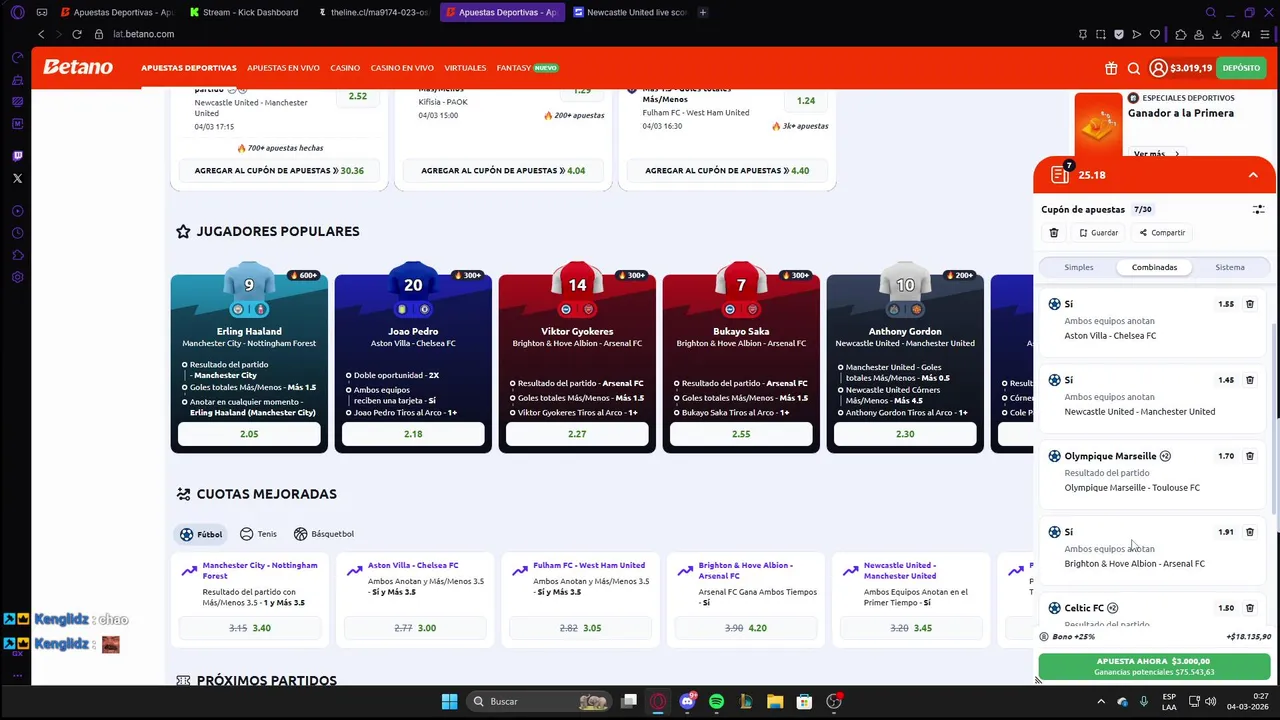Select the Fútbol sport filter
The height and width of the screenshot is (720, 1280).
pyautogui.click(x=201, y=534)
